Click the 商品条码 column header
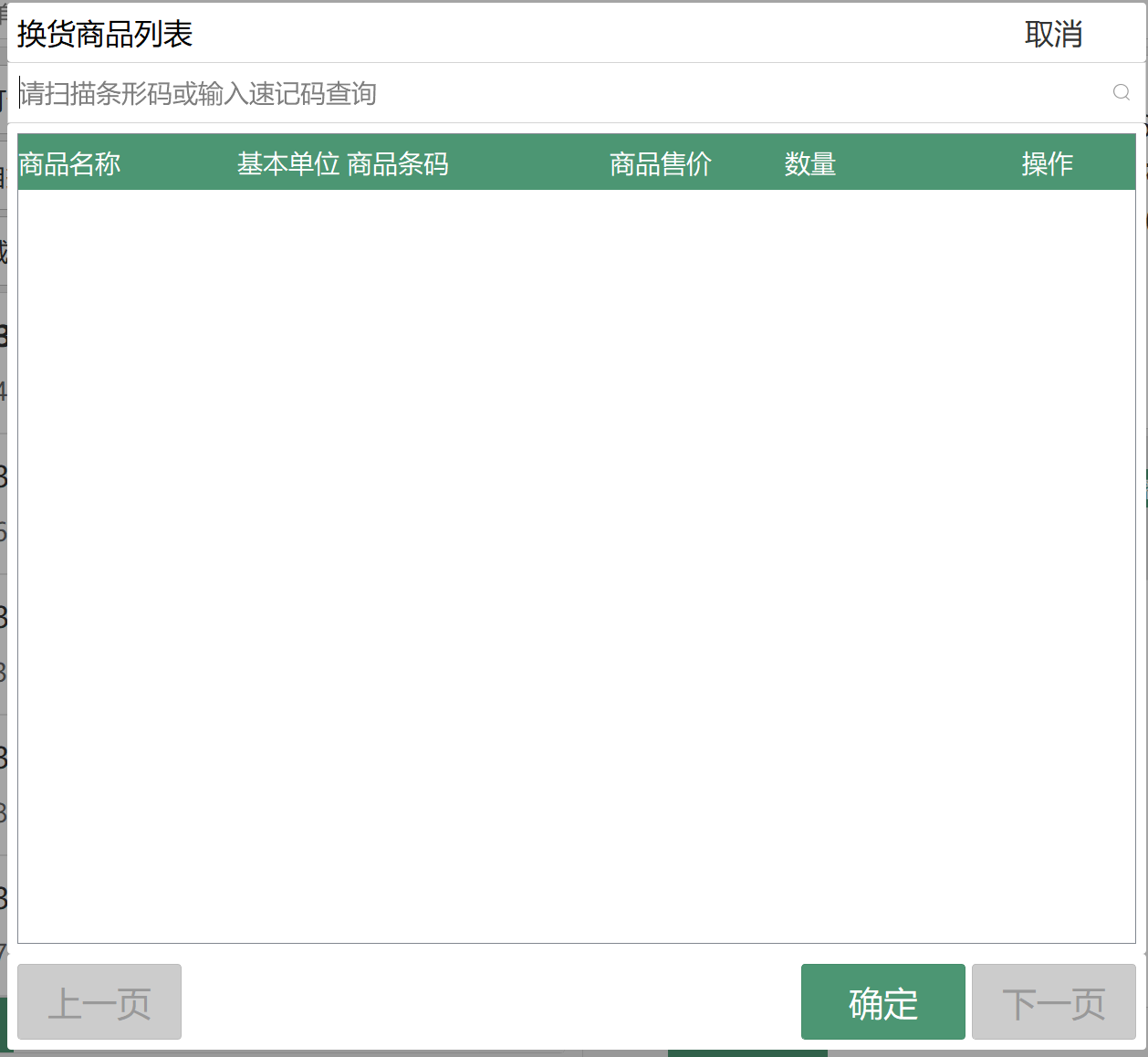 click(398, 164)
